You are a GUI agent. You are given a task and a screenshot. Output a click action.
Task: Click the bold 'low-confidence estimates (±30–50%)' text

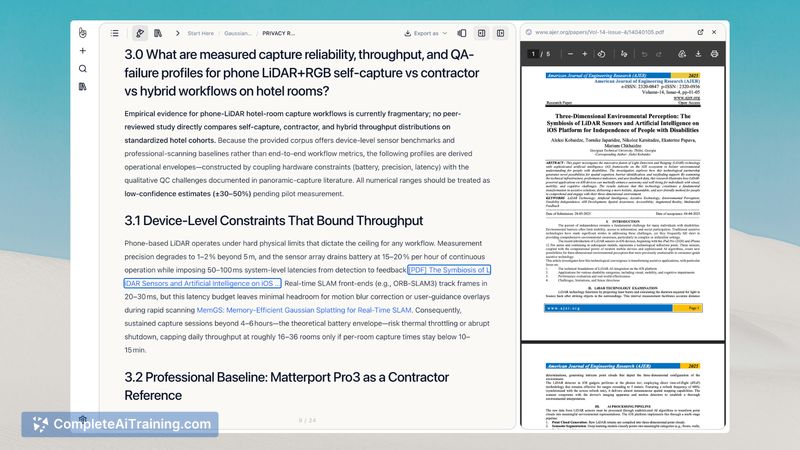188,194
